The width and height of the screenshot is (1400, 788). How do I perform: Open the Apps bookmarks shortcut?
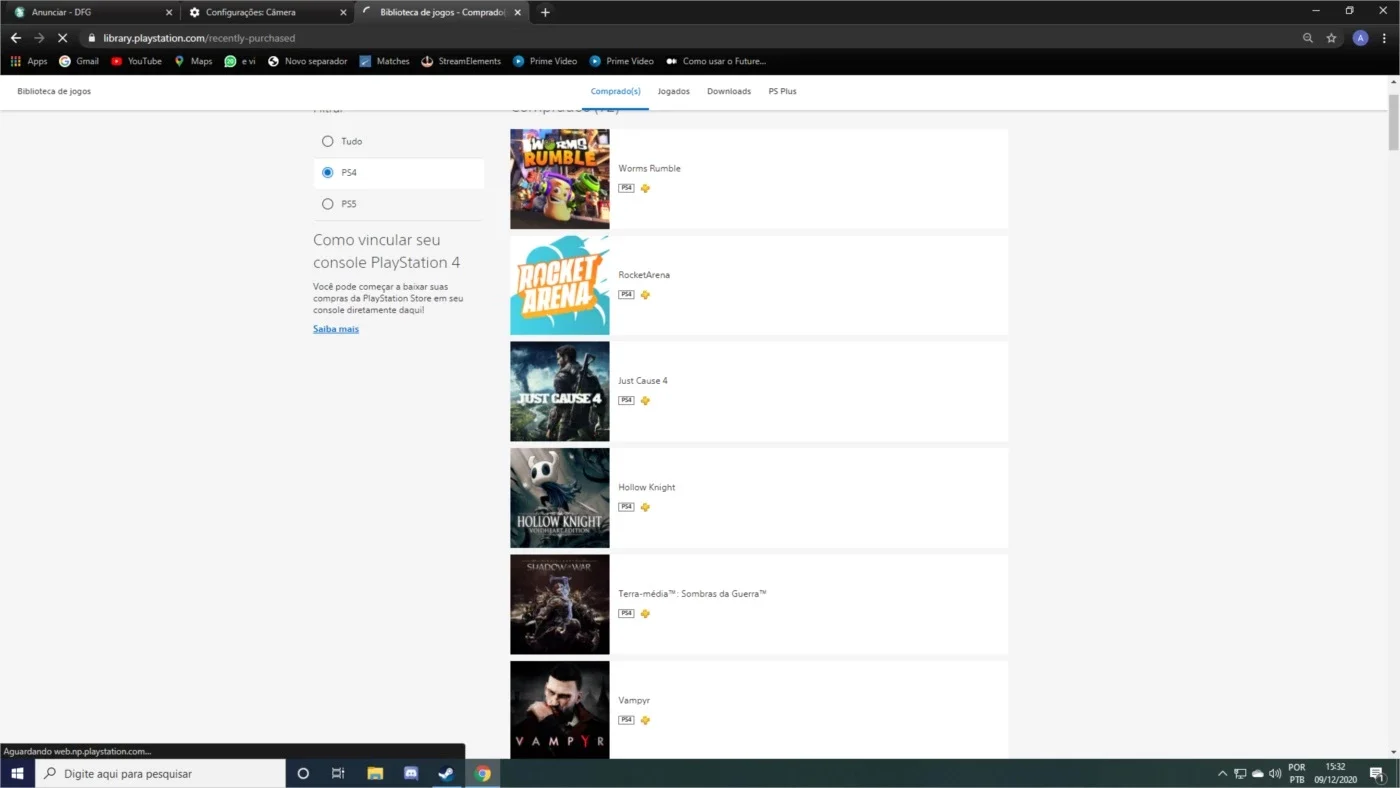click(29, 61)
